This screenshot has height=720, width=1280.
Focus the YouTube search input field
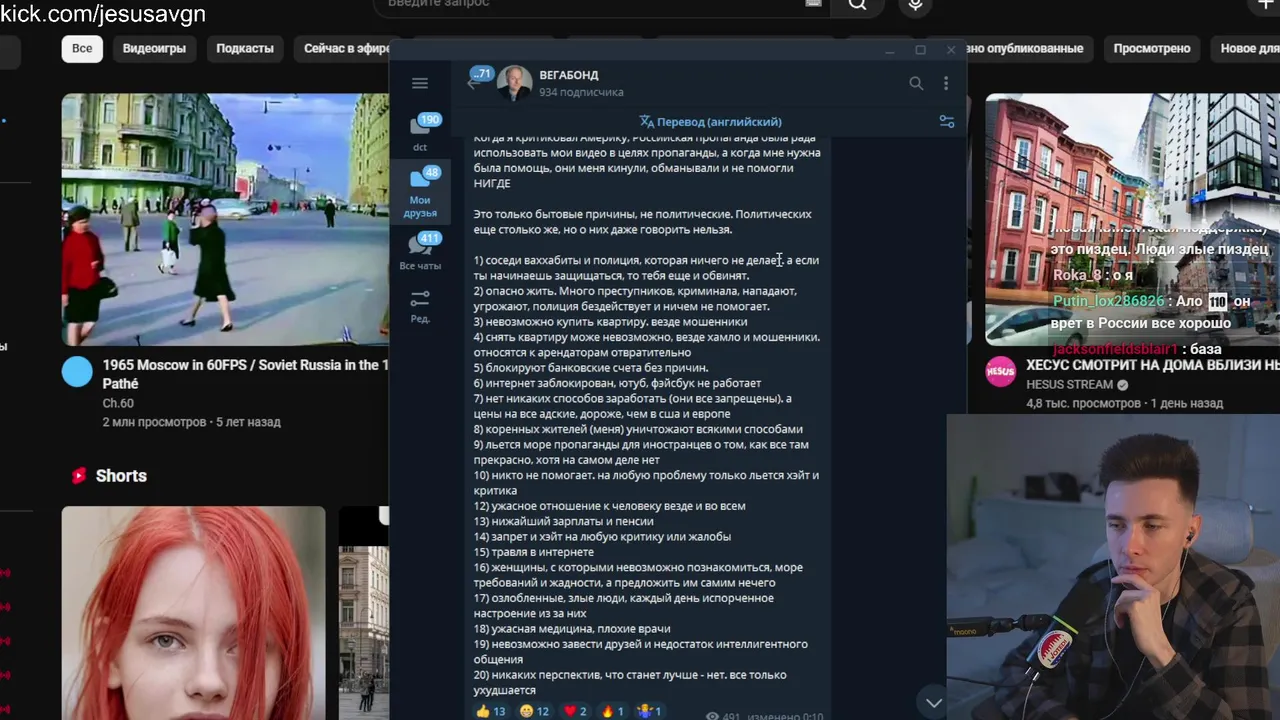[600, 5]
